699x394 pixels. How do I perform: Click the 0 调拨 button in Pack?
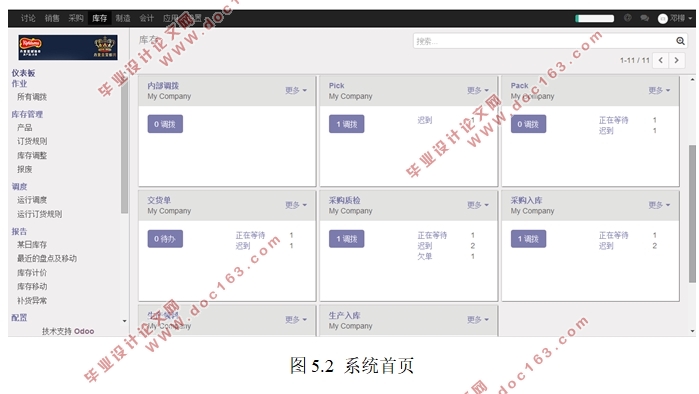point(528,124)
